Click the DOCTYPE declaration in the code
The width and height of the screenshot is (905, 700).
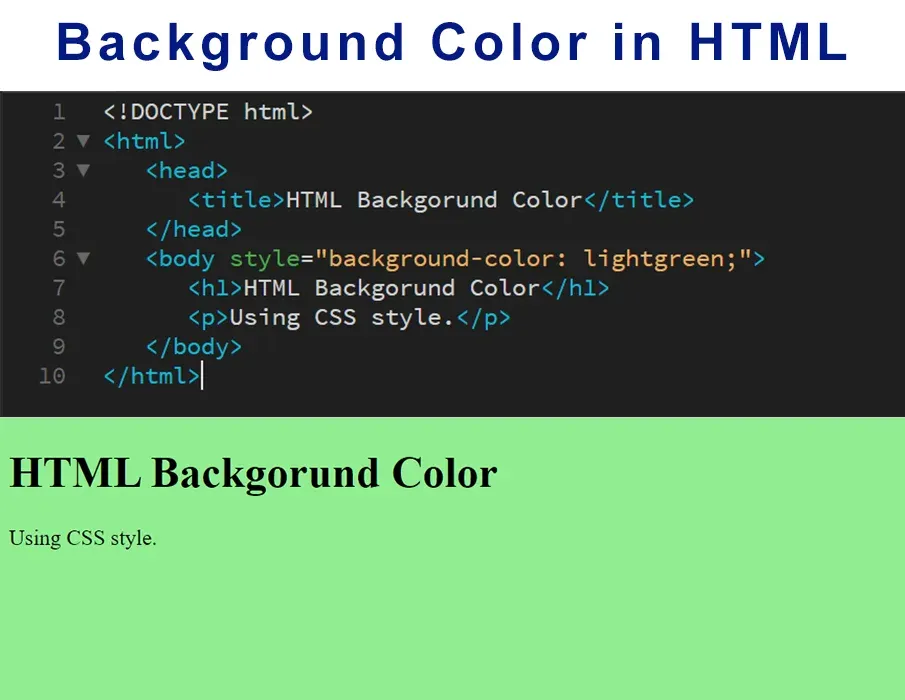(208, 112)
